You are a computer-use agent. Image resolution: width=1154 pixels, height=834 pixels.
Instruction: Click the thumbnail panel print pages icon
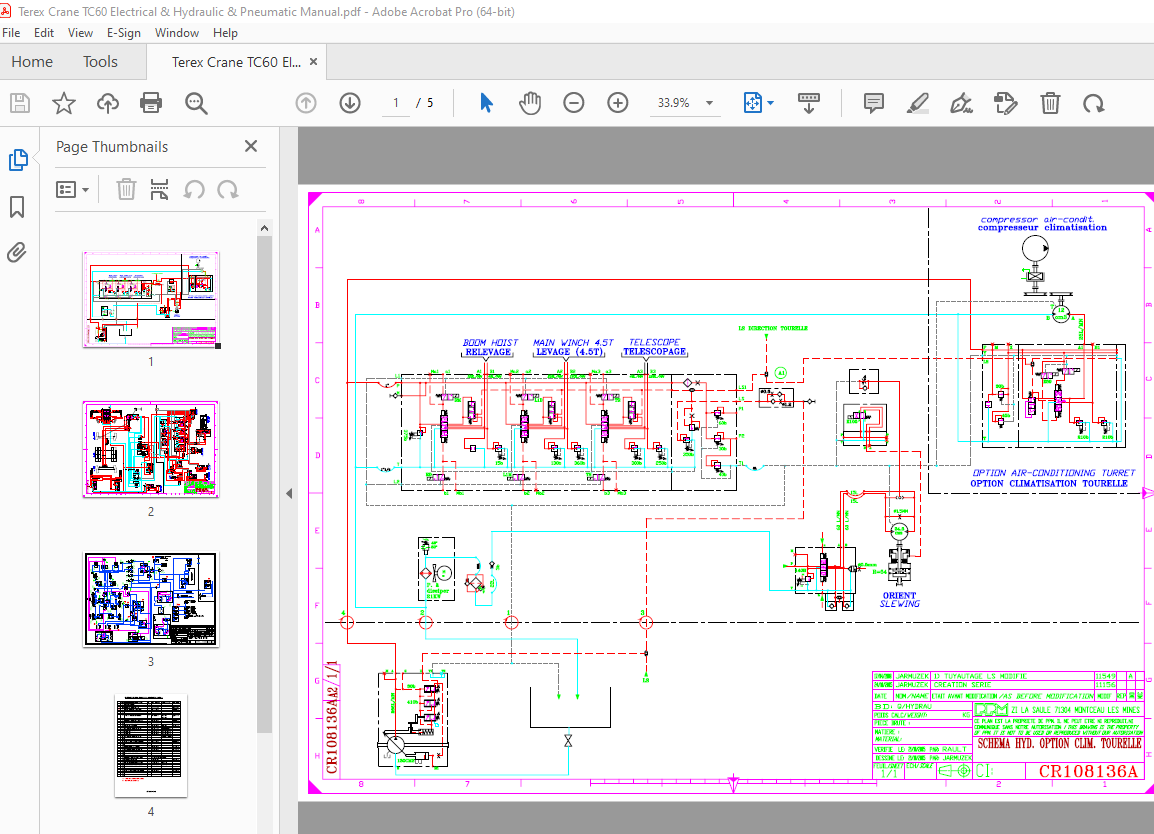tap(159, 190)
